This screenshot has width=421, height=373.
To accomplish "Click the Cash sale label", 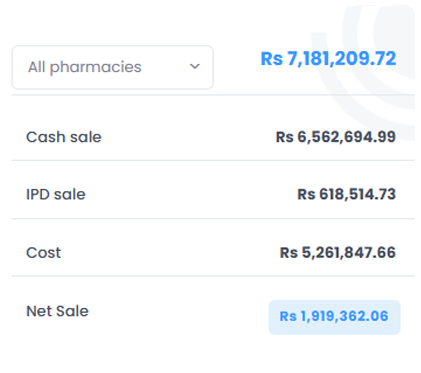I will point(64,137).
